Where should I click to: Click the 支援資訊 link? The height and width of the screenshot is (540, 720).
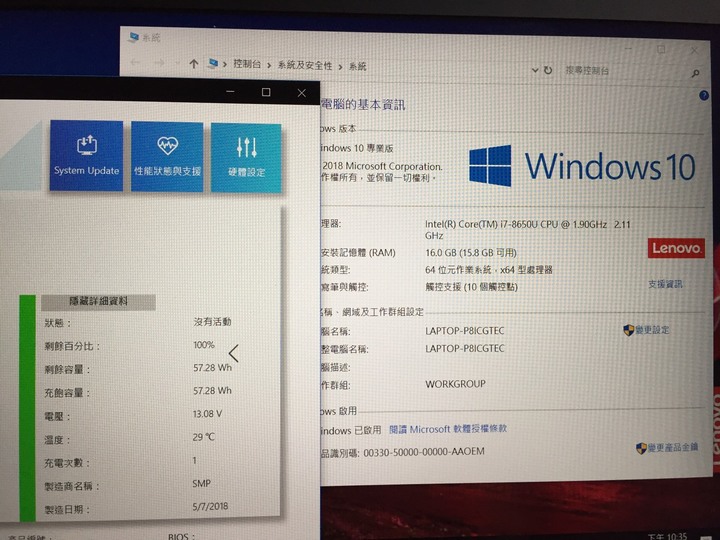(x=665, y=284)
